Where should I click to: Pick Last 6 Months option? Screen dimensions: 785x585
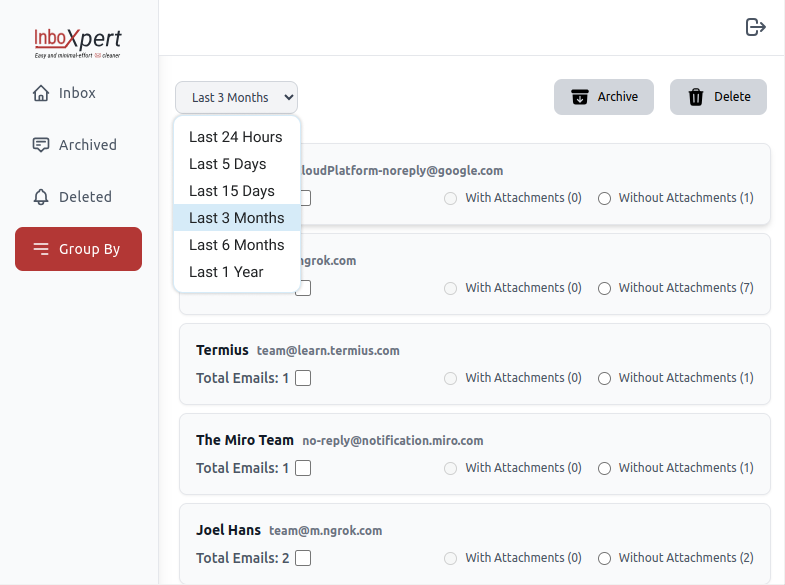[x=236, y=245]
